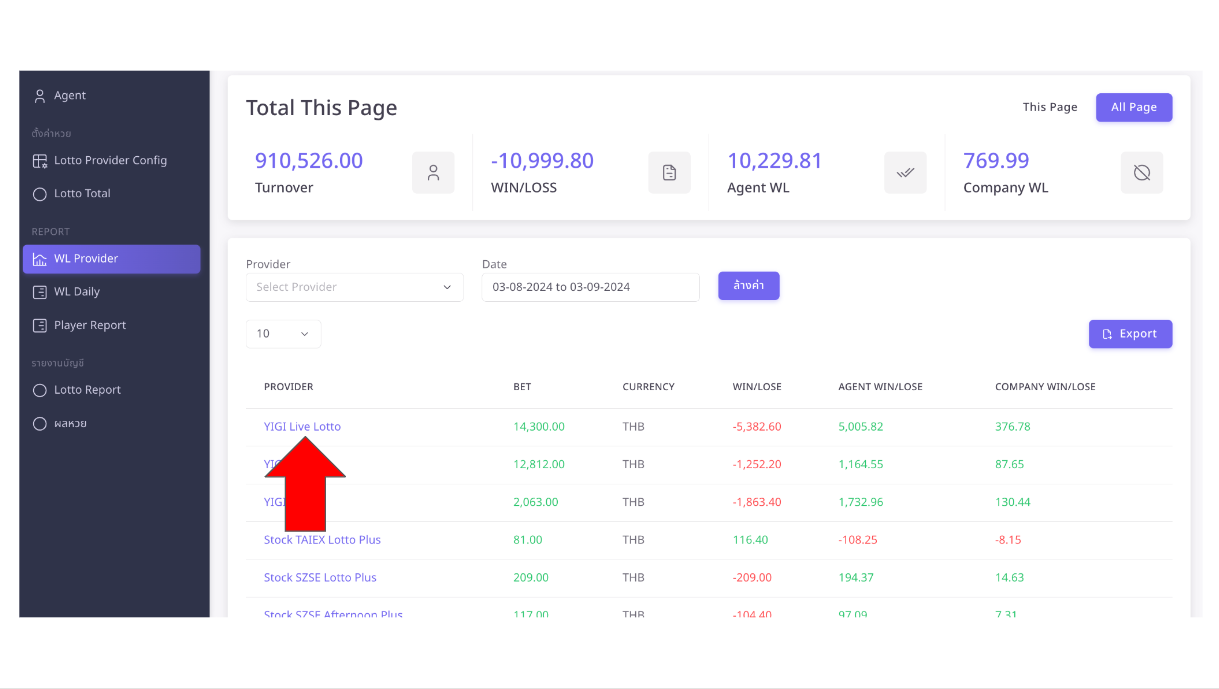Switch to the All Page tab
Image resolution: width=1219 pixels, height=689 pixels.
tap(1133, 108)
